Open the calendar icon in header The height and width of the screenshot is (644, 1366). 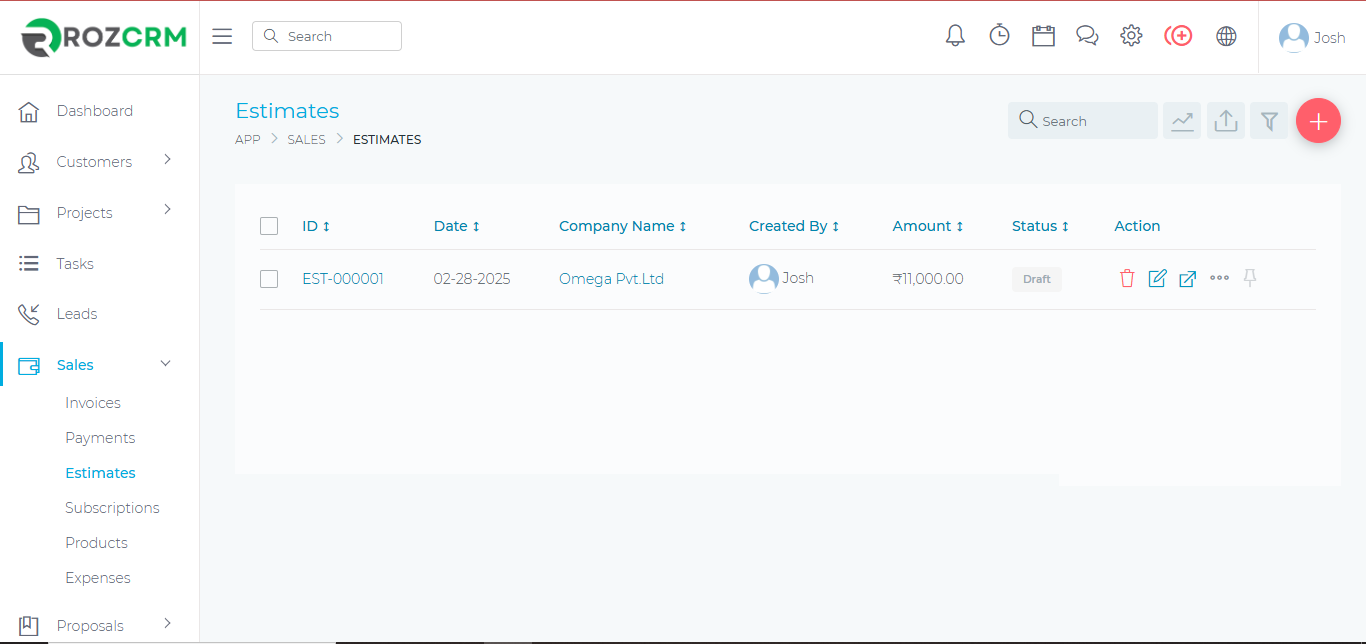(x=1043, y=36)
